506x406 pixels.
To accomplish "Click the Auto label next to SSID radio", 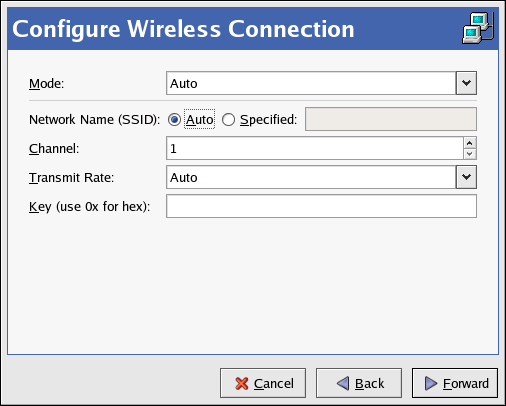I will pyautogui.click(x=199, y=119).
